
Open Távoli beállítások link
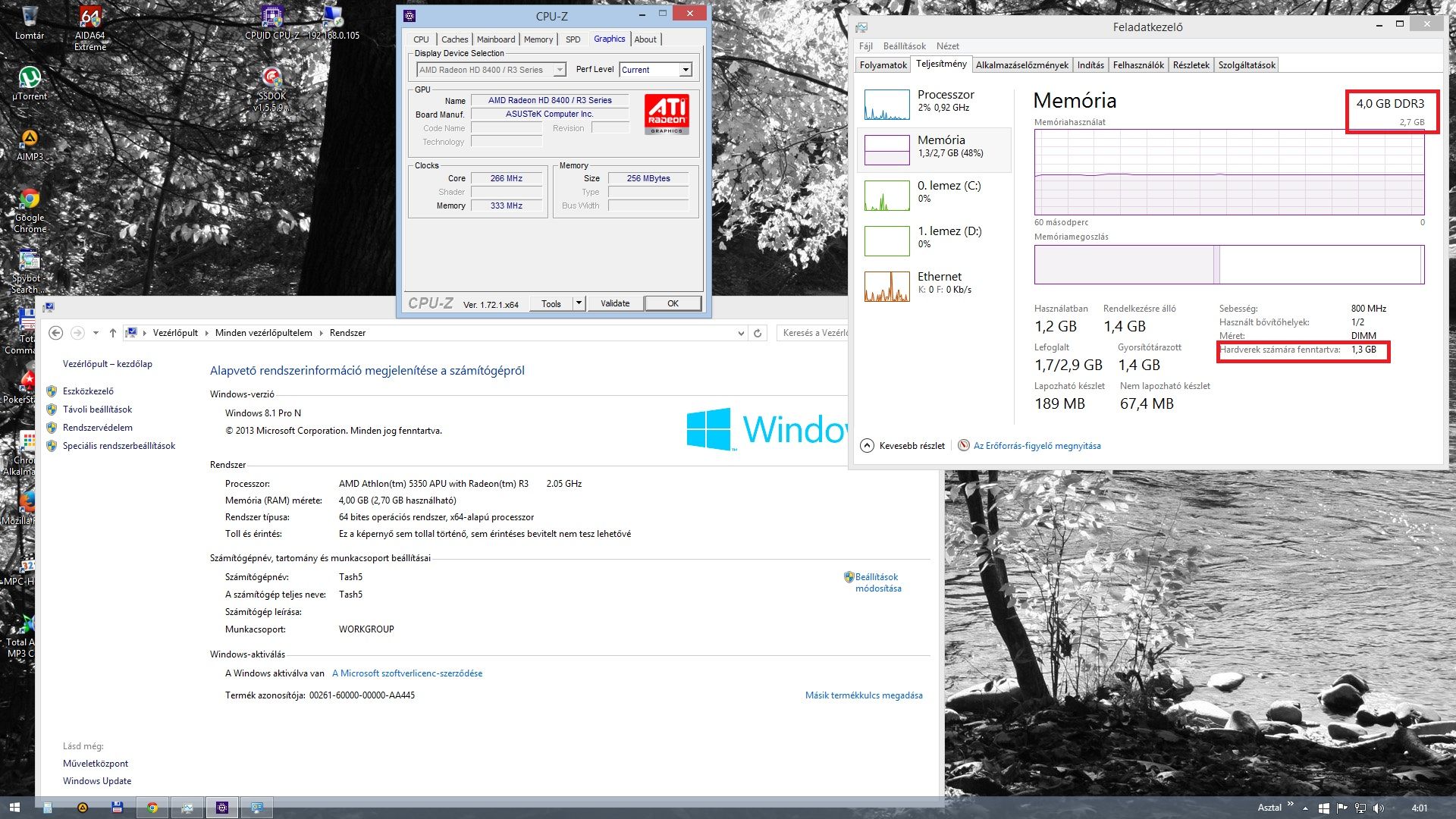coord(97,409)
